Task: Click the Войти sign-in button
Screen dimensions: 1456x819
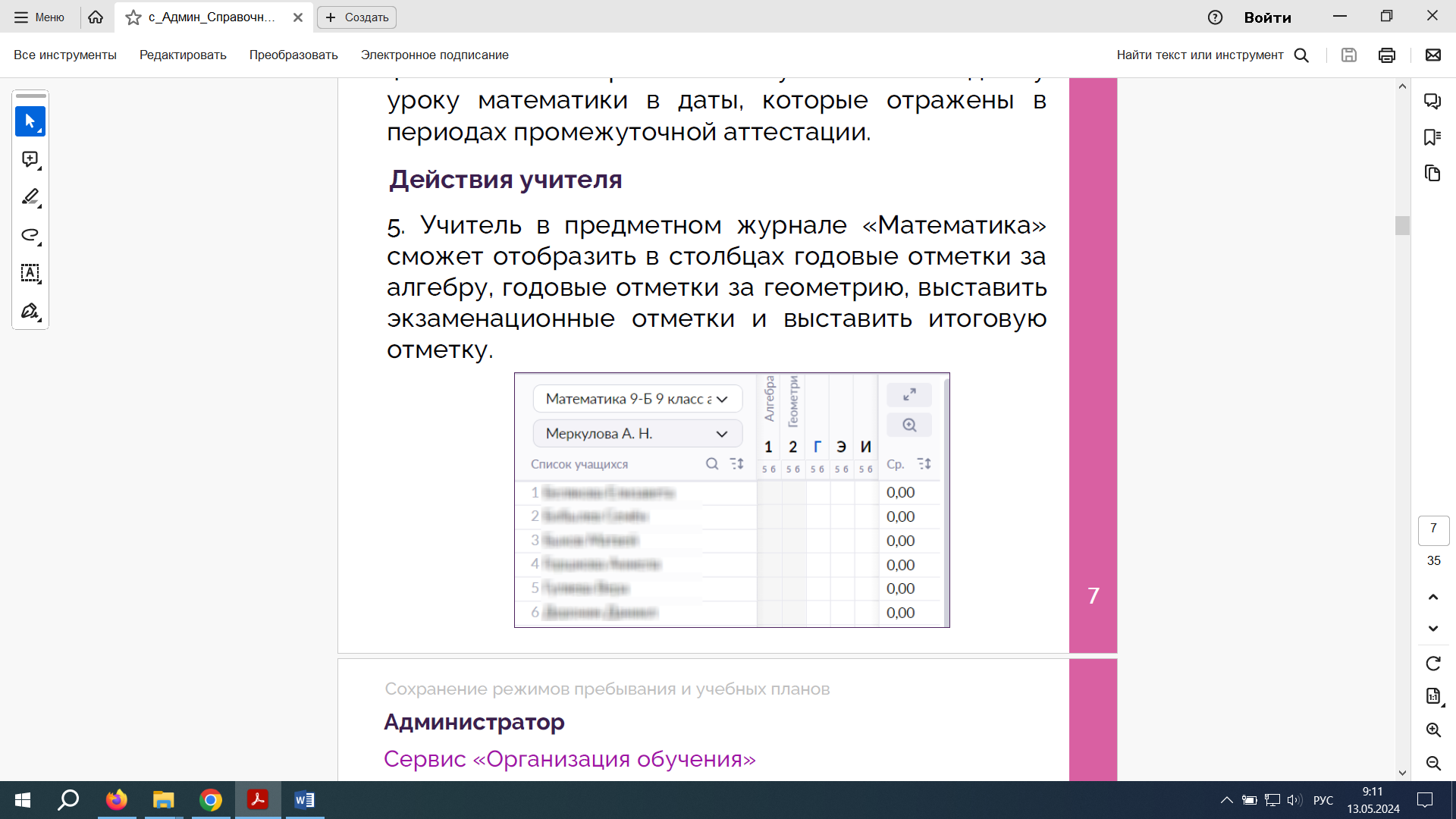Action: tap(1267, 17)
